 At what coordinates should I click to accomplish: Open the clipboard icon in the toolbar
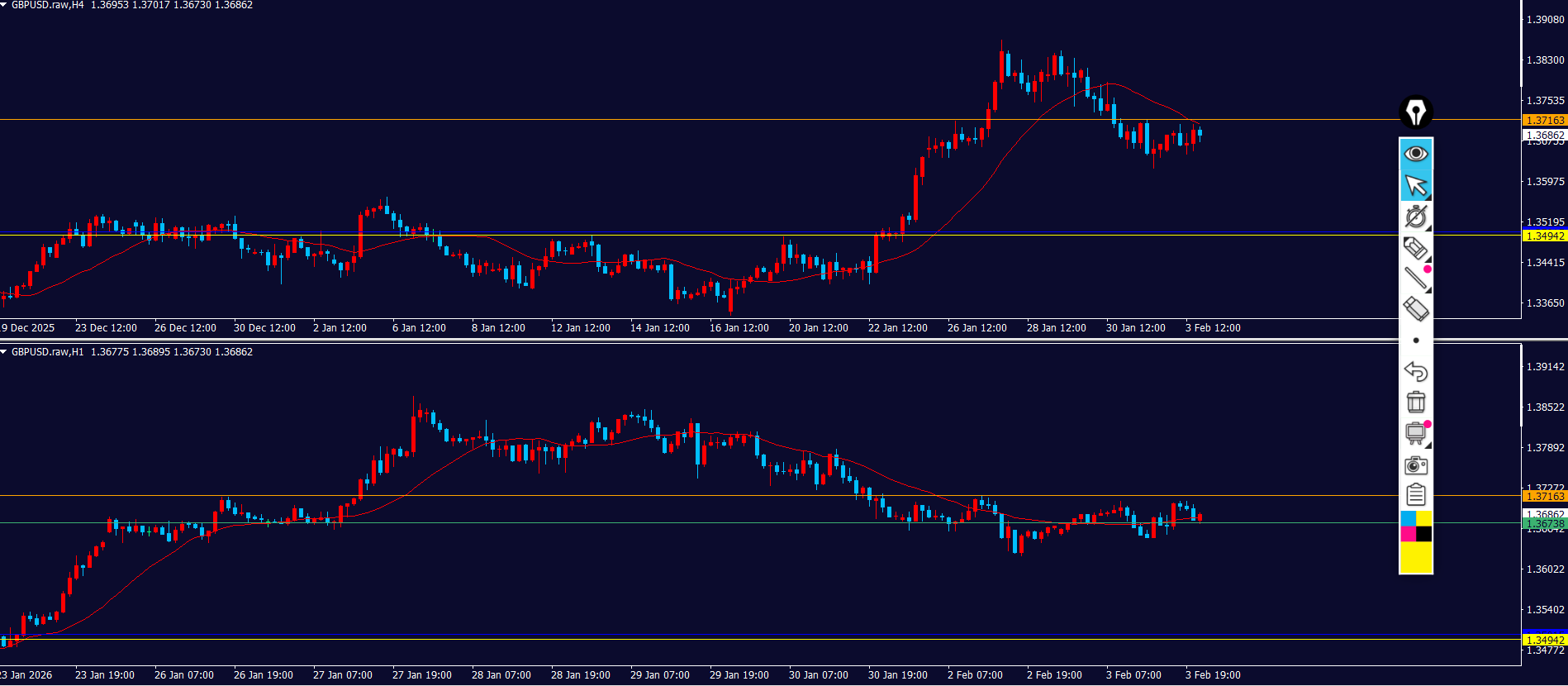coord(1415,495)
